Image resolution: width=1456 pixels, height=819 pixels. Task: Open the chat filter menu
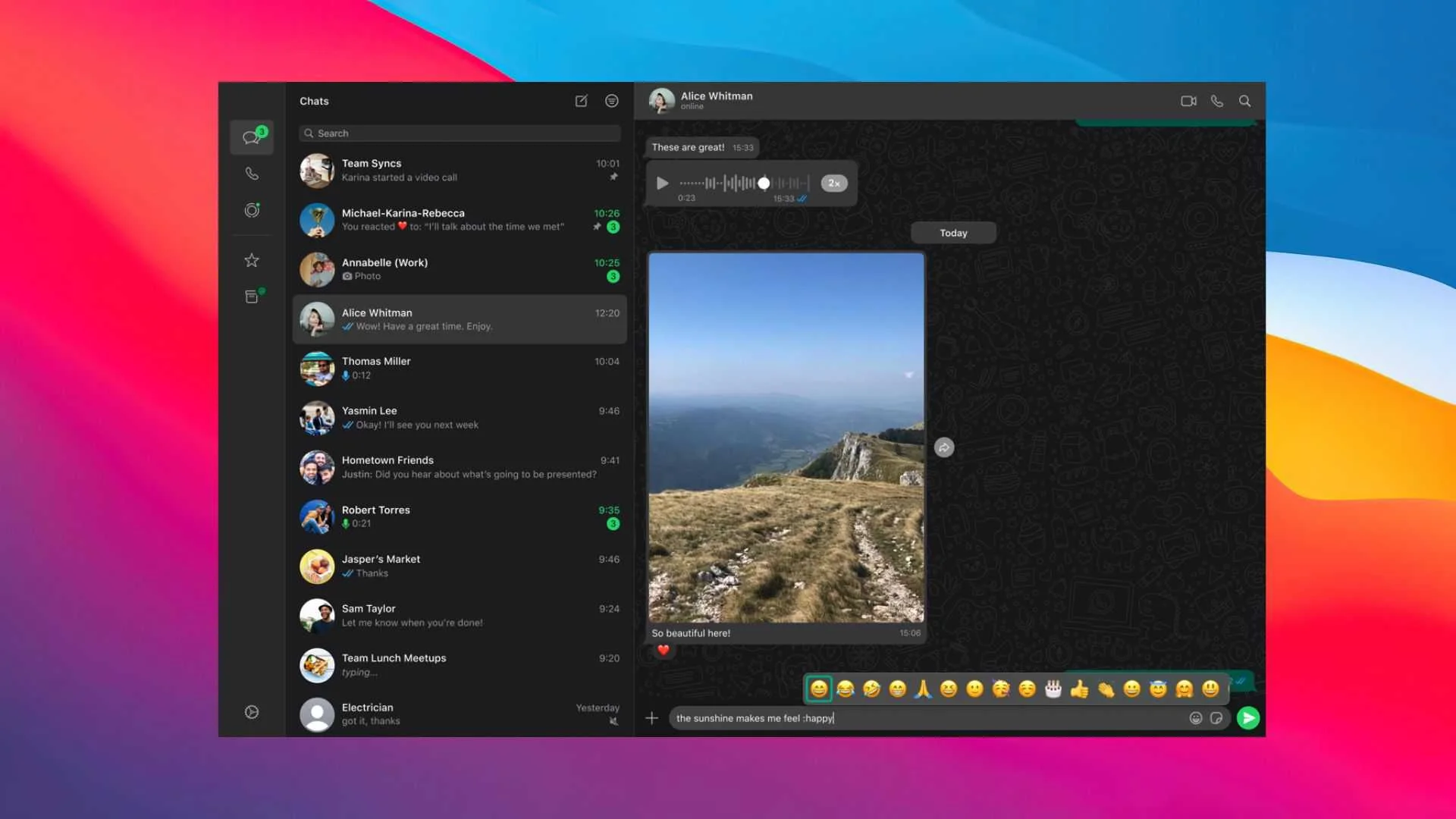click(611, 101)
